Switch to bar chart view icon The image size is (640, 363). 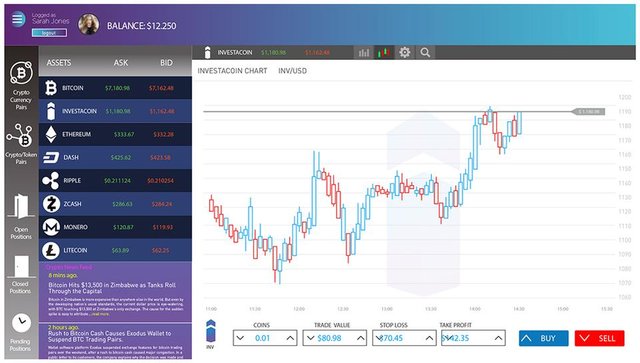tap(364, 53)
